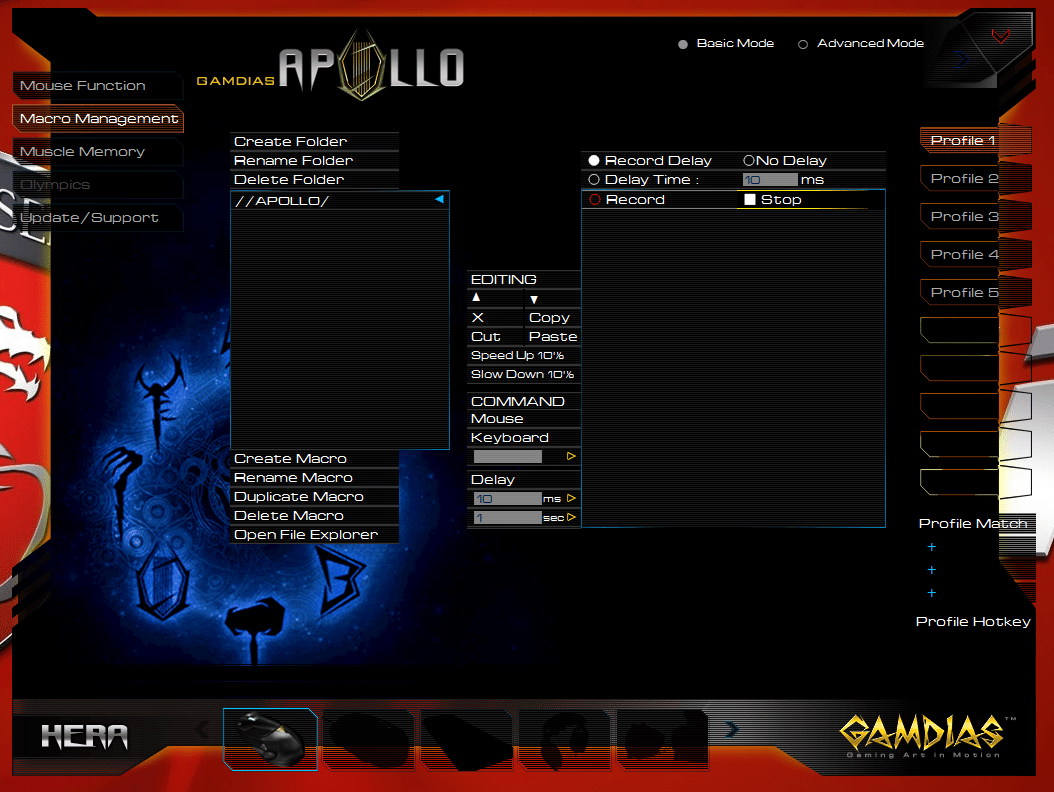
Task: Select the No Delay radio option
Action: (x=749, y=161)
